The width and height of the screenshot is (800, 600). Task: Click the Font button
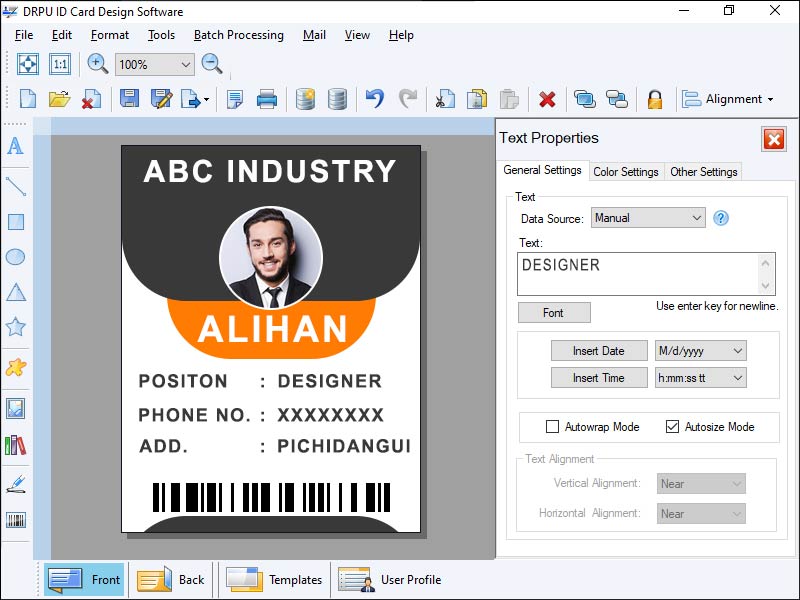click(x=554, y=313)
